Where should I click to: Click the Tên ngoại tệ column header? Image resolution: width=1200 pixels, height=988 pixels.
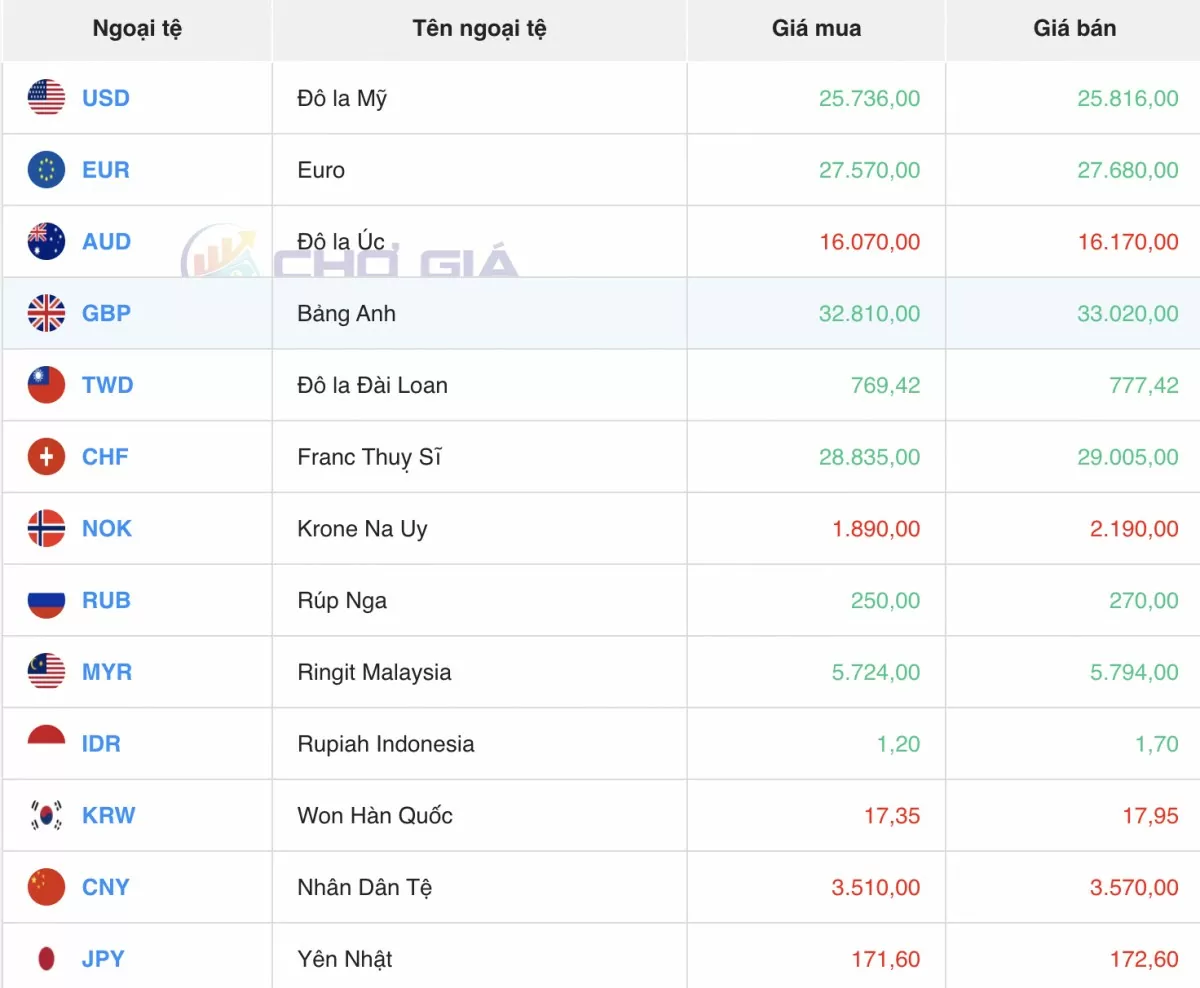[x=479, y=29]
